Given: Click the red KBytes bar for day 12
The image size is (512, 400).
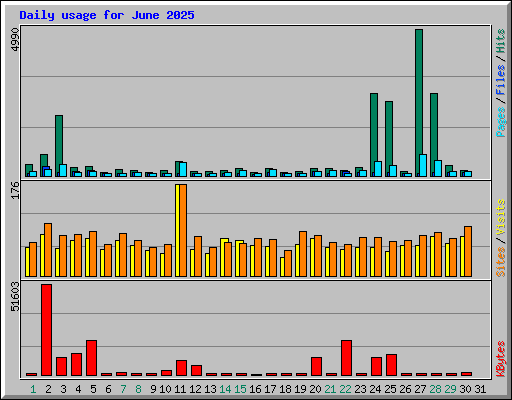Looking at the screenshot, I should pyautogui.click(x=196, y=370).
